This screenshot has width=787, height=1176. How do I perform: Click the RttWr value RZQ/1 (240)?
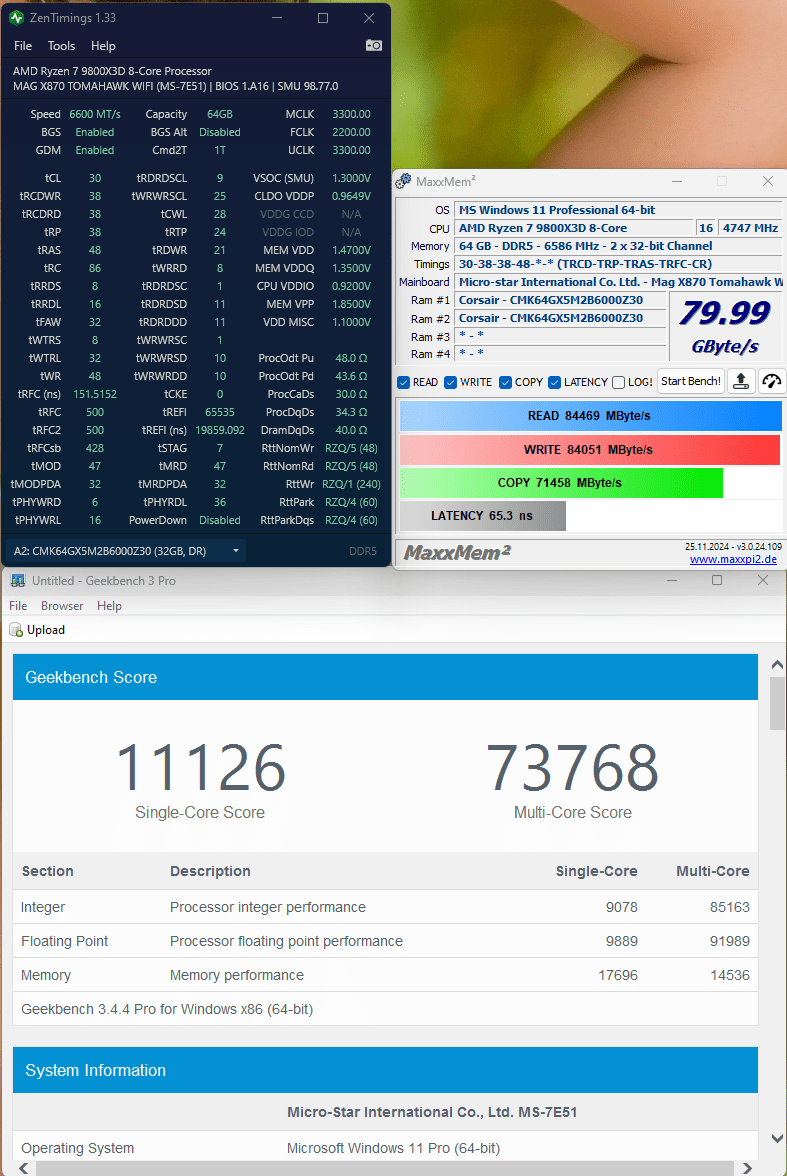[351, 484]
